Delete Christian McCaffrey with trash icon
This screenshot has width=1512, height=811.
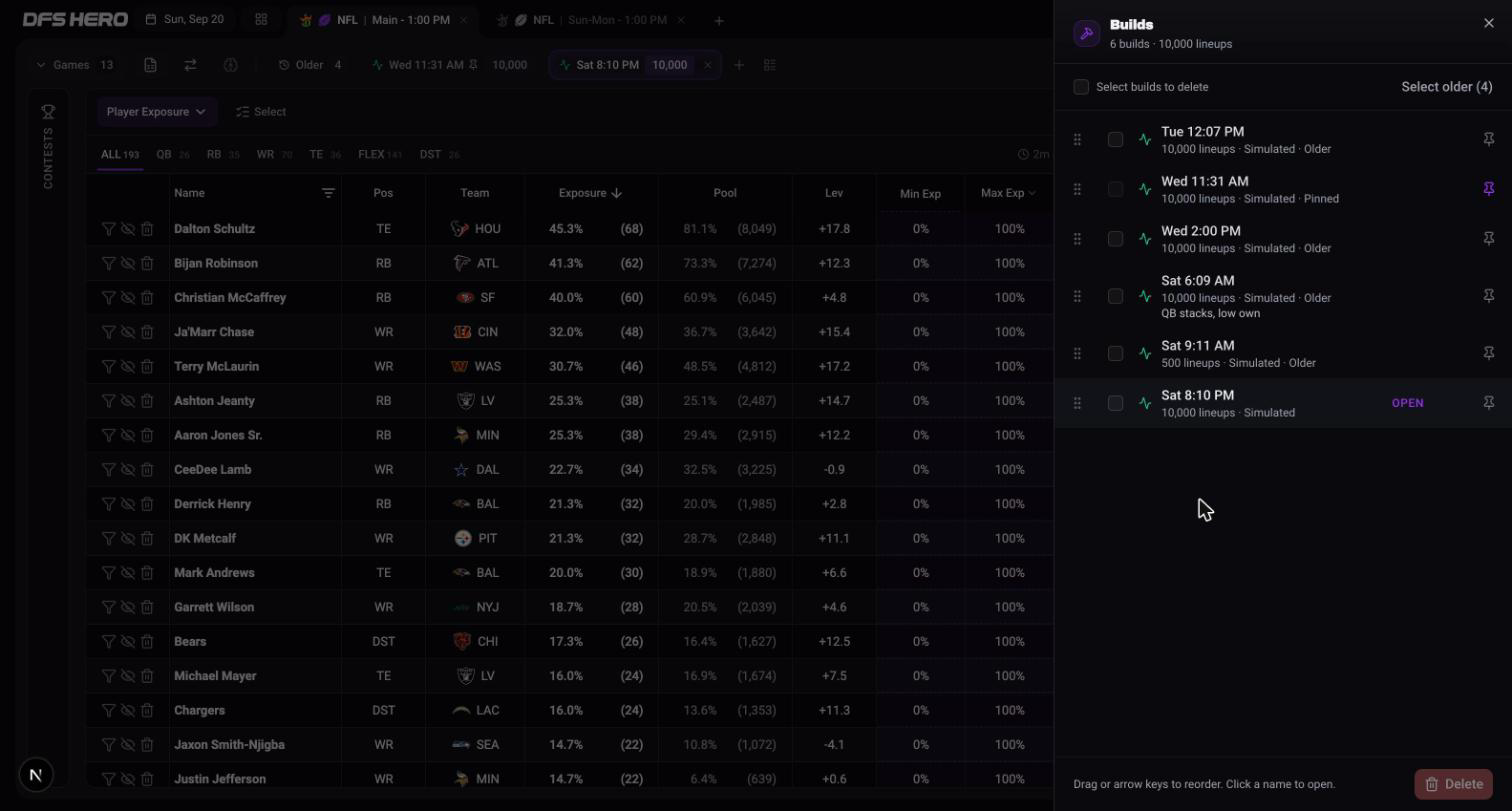[146, 297]
